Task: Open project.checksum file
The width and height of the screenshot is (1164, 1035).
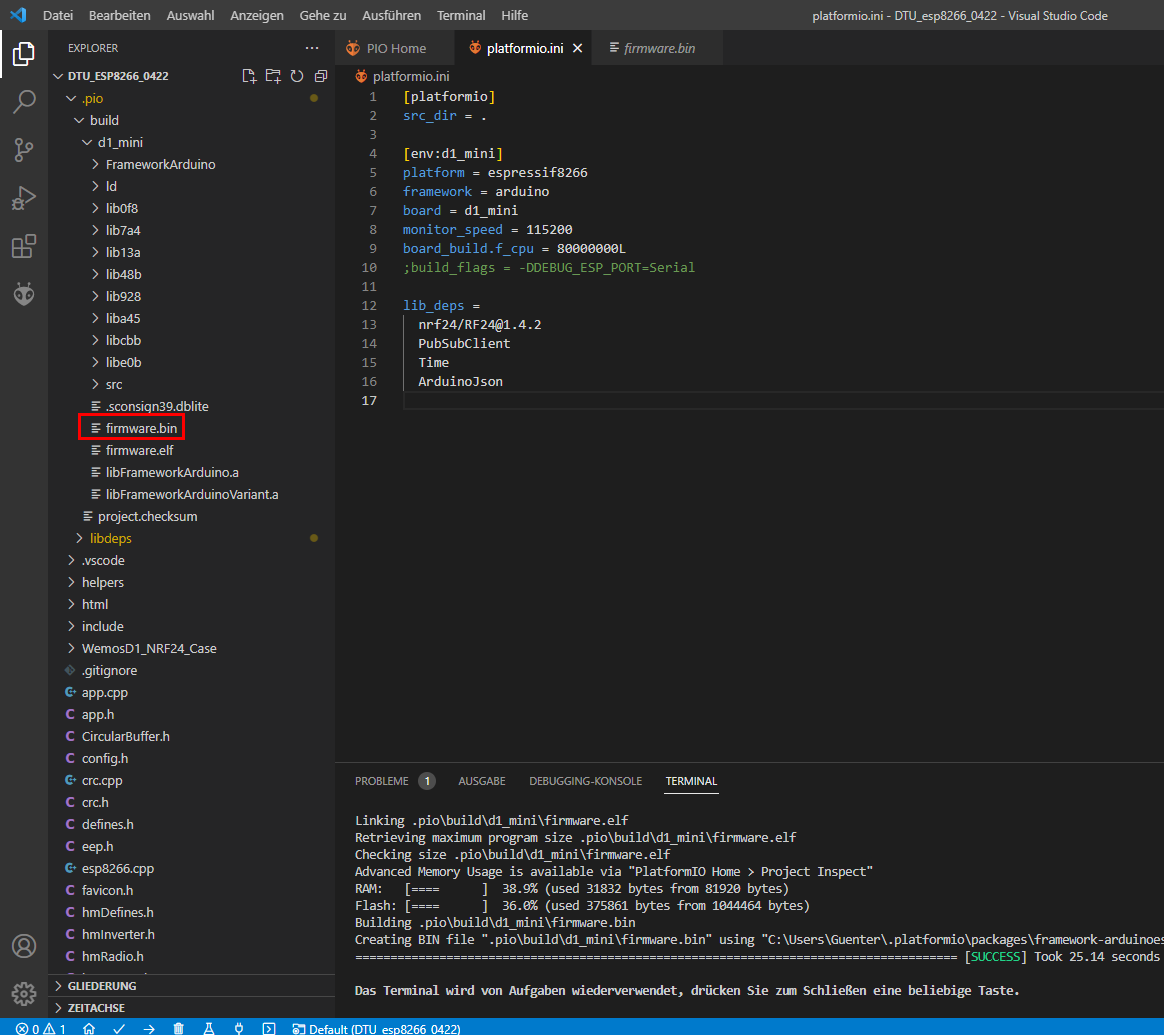Action: pyautogui.click(x=148, y=517)
